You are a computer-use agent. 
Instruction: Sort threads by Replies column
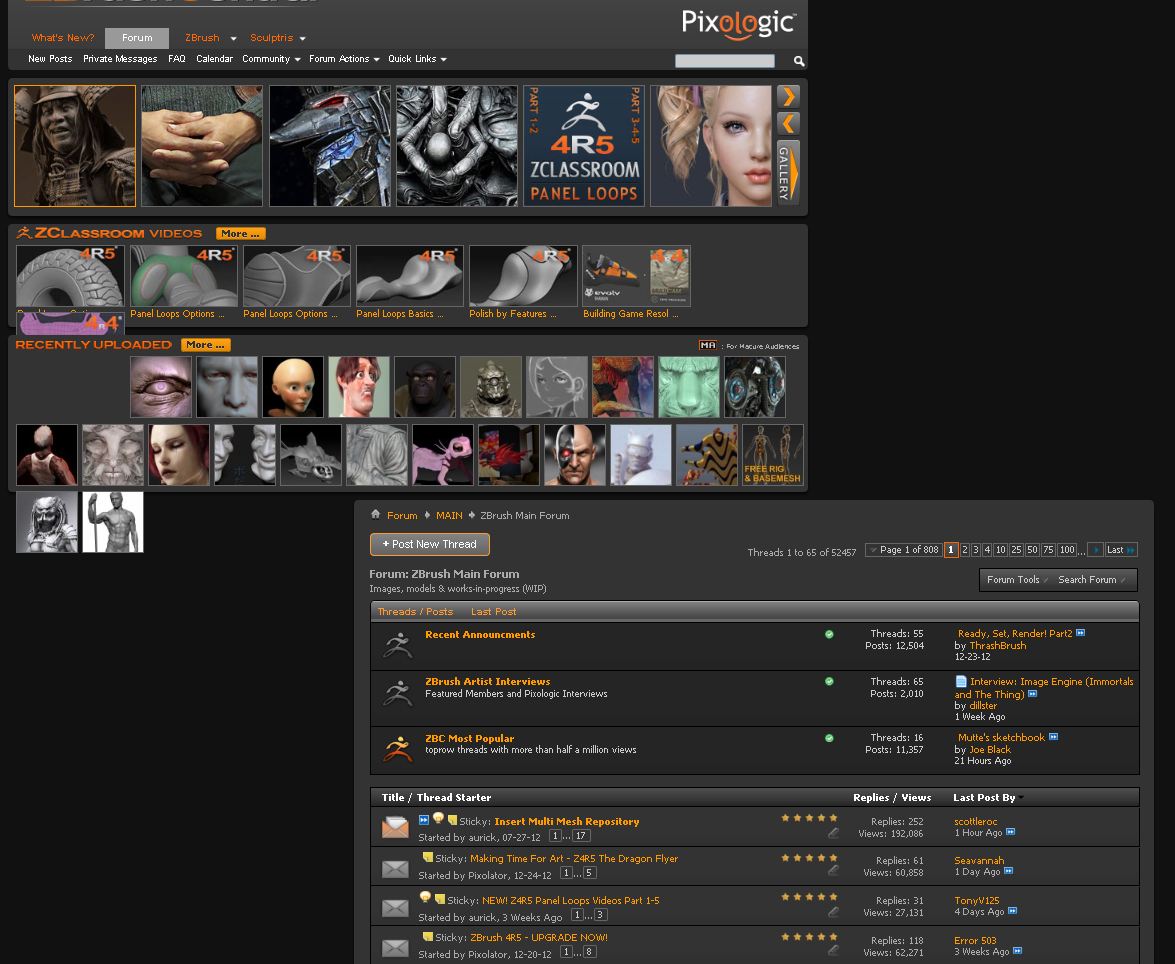(871, 798)
